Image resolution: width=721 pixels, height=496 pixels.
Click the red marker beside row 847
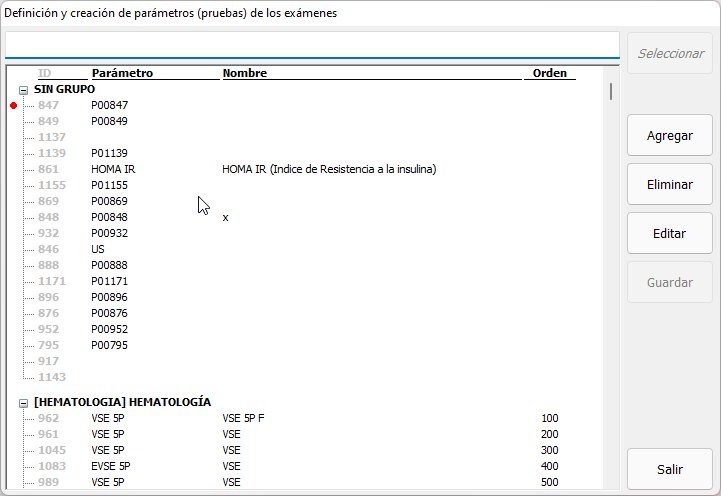(13, 105)
